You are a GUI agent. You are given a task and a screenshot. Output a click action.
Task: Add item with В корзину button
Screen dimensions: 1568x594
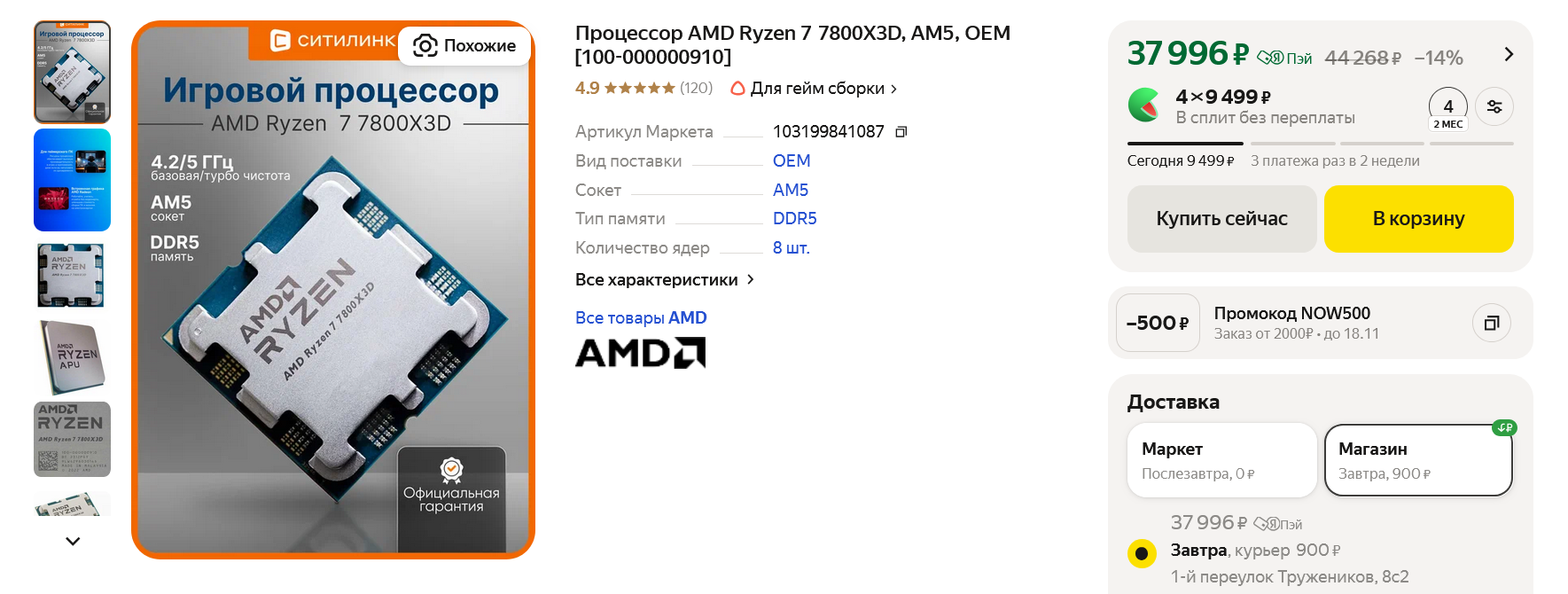(1418, 219)
